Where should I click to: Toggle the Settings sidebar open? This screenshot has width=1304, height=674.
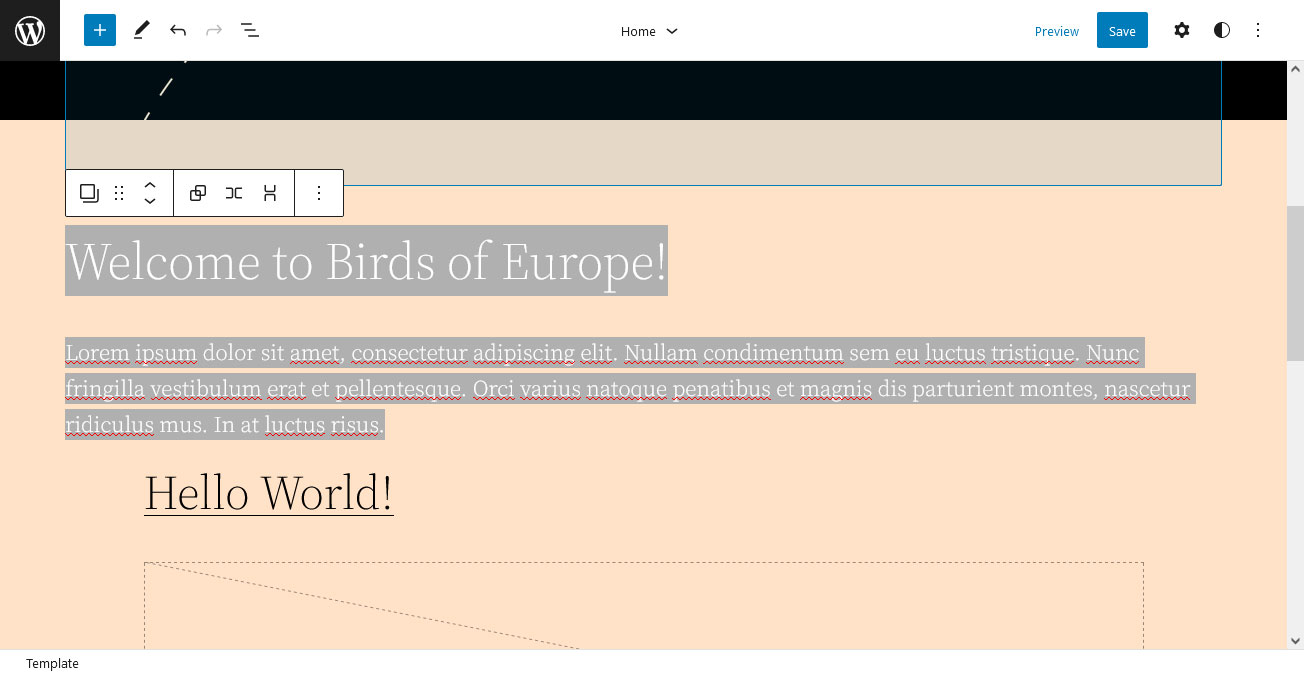click(1182, 30)
